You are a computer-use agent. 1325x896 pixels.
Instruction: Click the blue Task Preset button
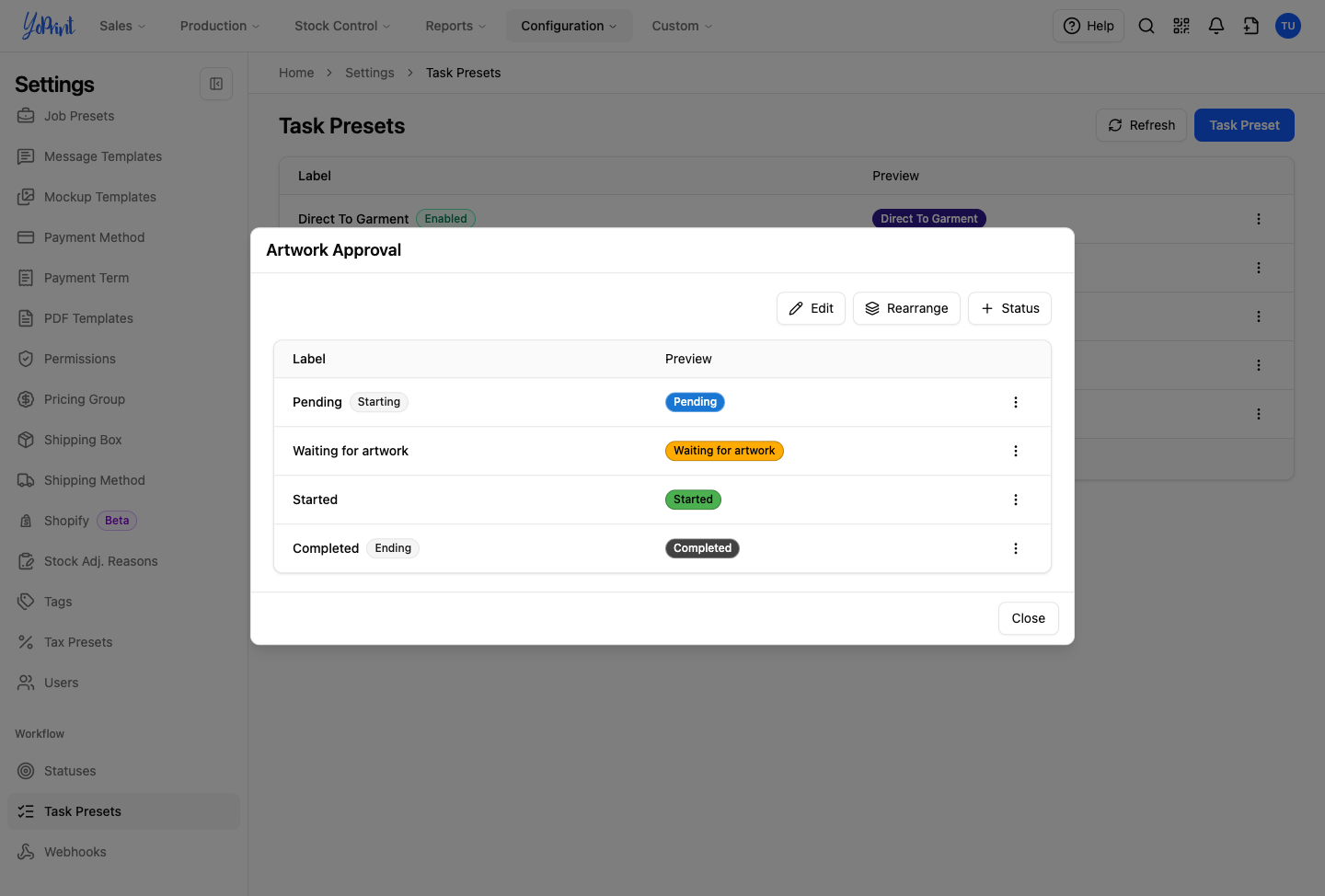point(1244,125)
